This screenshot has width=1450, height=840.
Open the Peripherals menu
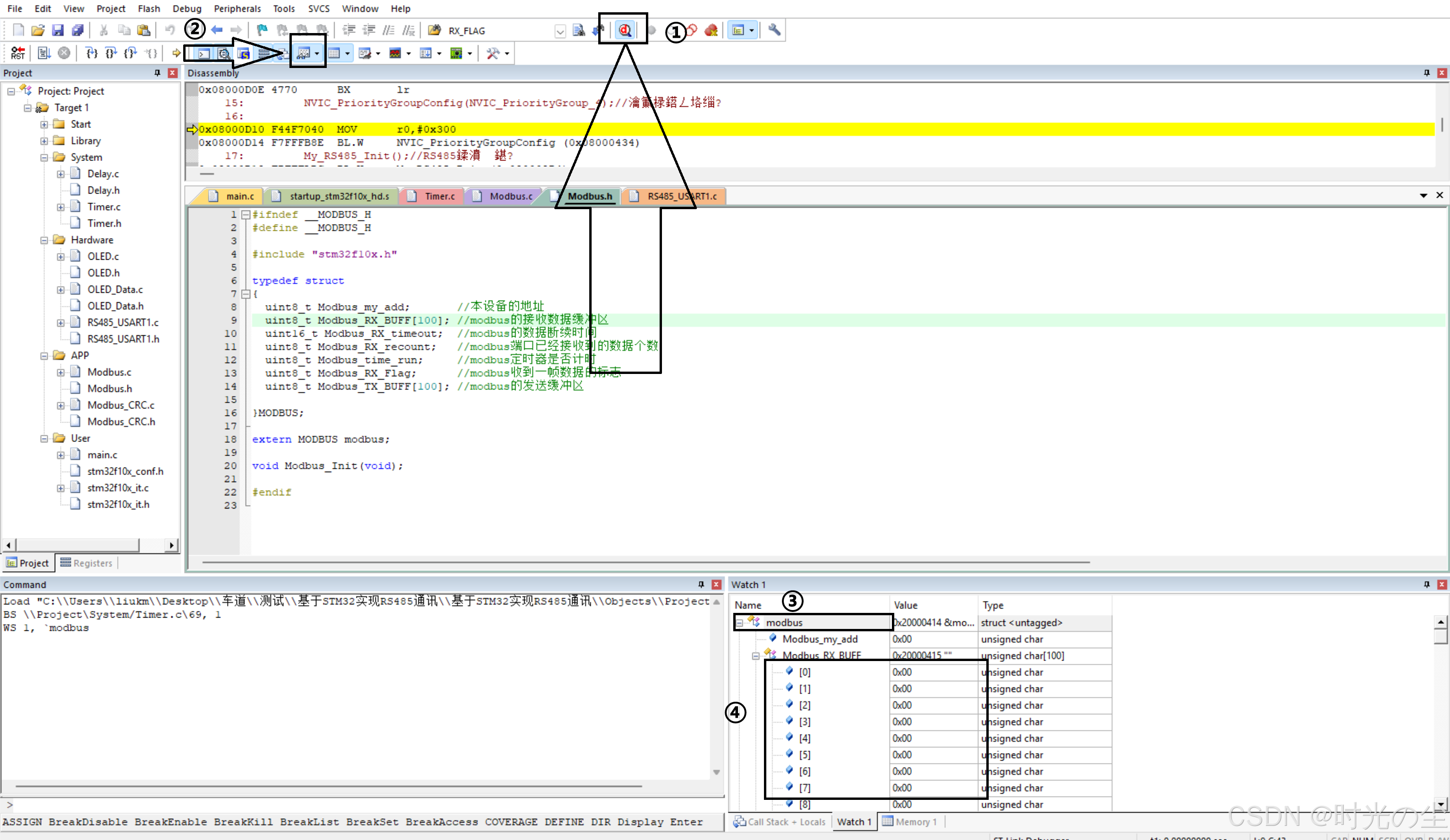237,8
